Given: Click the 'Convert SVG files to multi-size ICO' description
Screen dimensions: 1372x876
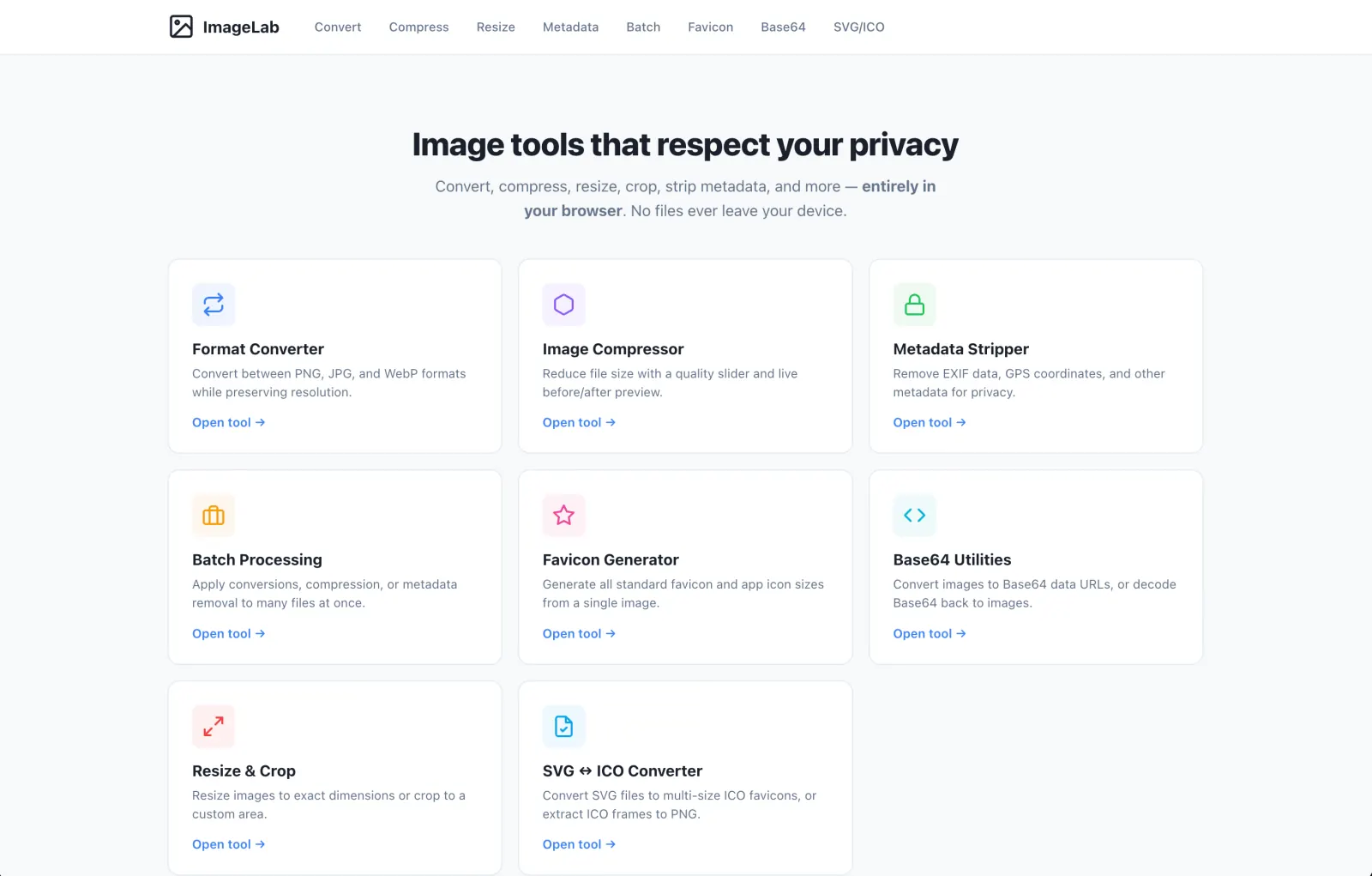Looking at the screenshot, I should pos(680,805).
